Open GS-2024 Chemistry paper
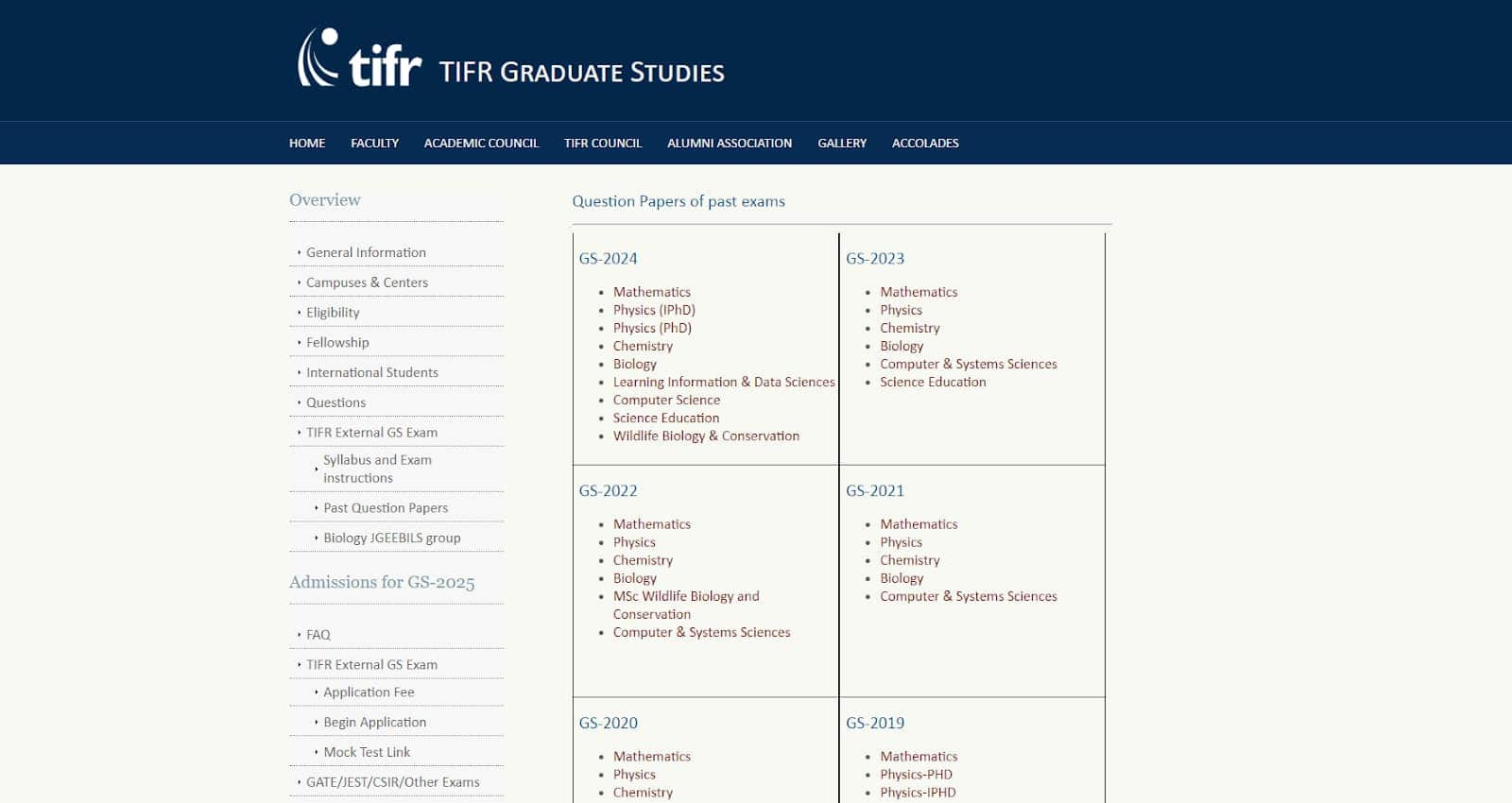The image size is (1512, 803). (643, 346)
